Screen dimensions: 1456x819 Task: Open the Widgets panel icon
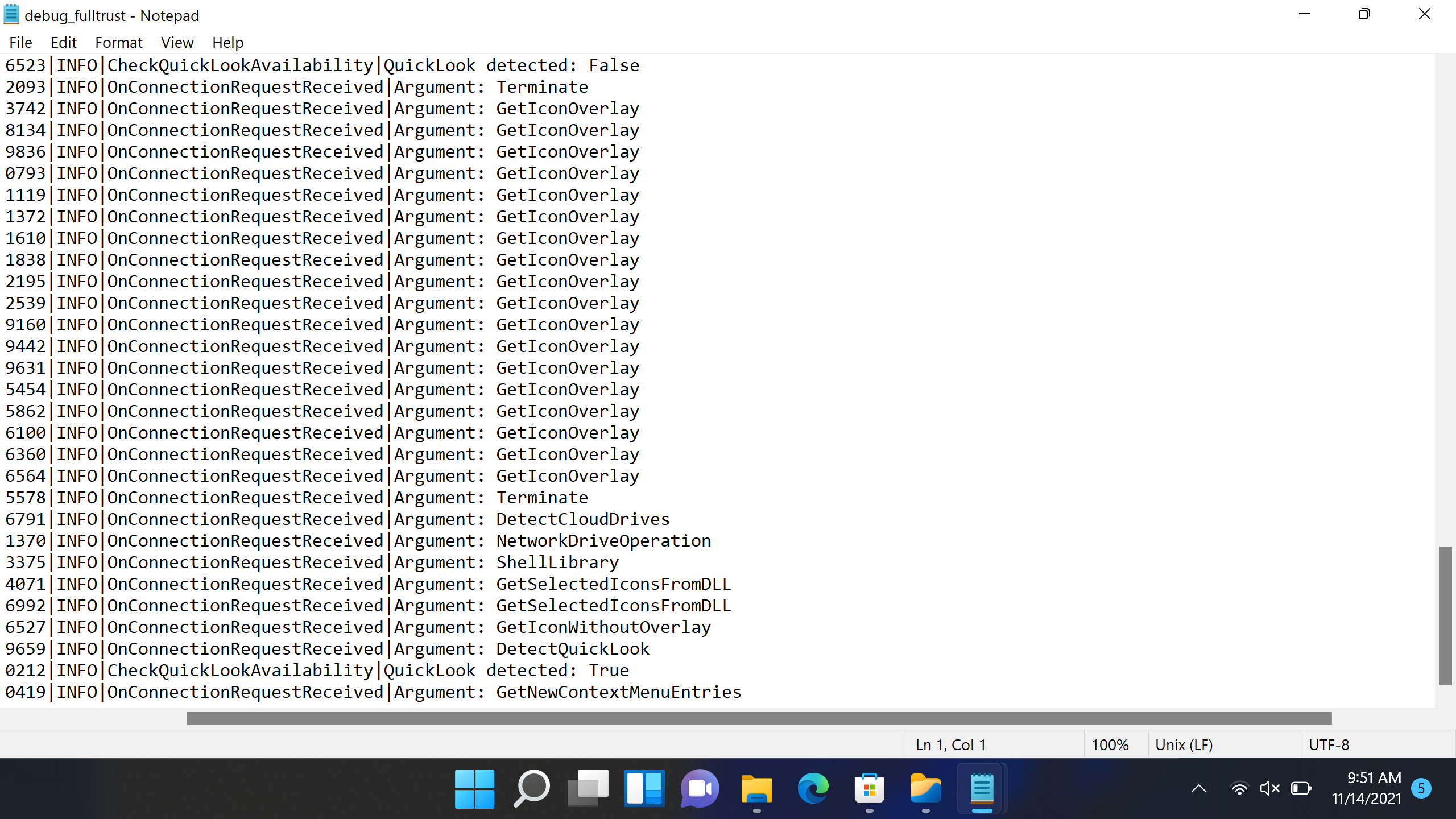tap(644, 789)
